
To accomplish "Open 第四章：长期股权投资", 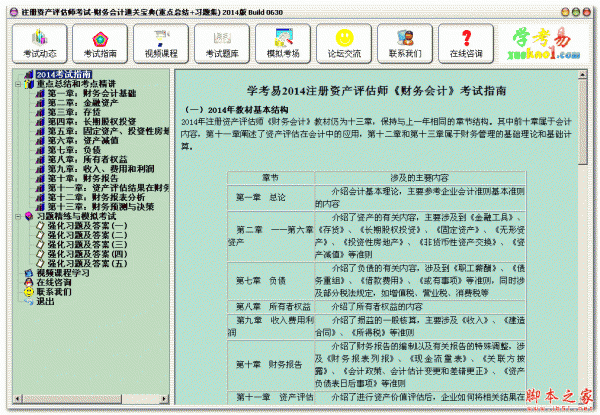I will (x=92, y=122).
